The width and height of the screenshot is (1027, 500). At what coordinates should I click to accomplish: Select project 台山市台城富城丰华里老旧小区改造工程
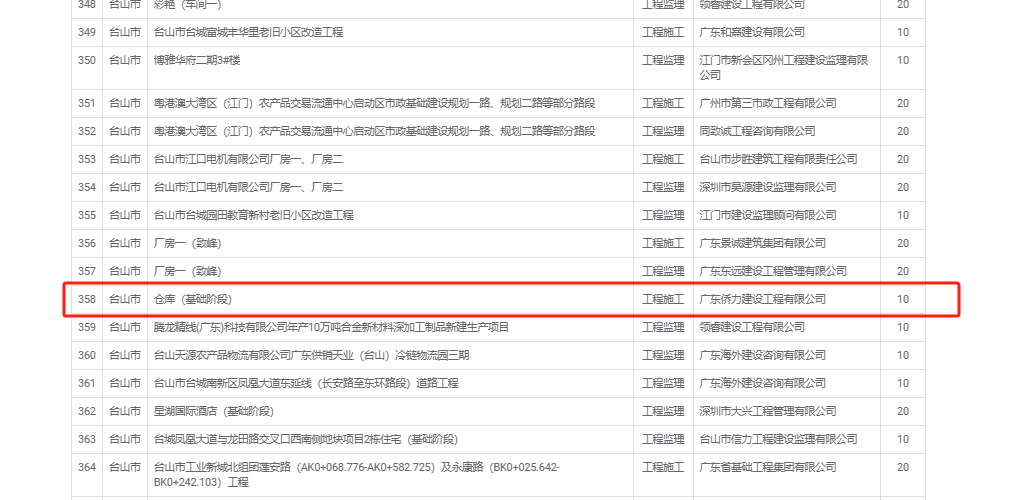[248, 32]
